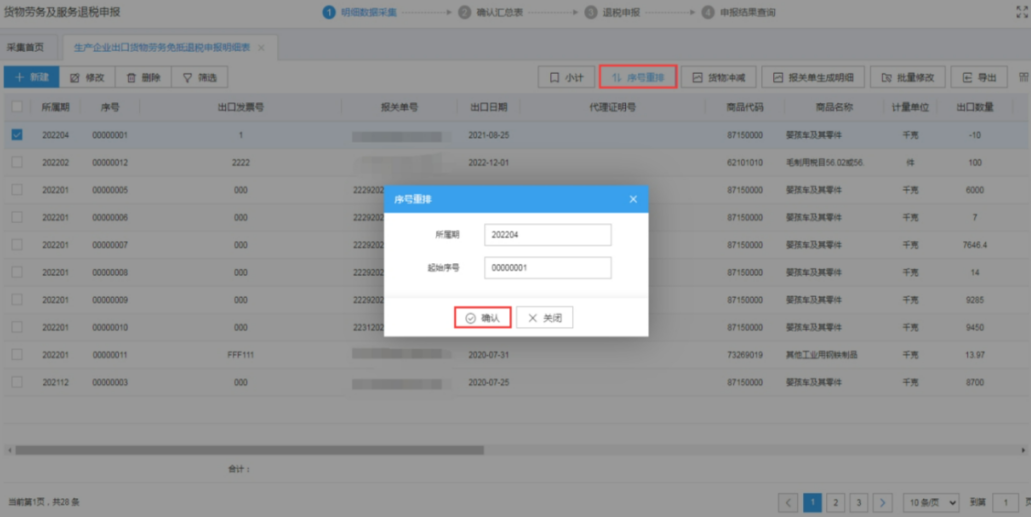
Task: Check the row 00000005 checkbox
Action: [x=17, y=189]
